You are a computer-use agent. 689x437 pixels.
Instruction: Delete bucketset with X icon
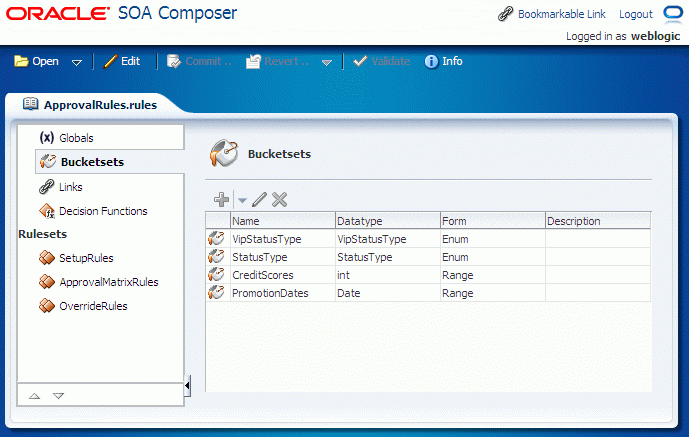pos(279,199)
